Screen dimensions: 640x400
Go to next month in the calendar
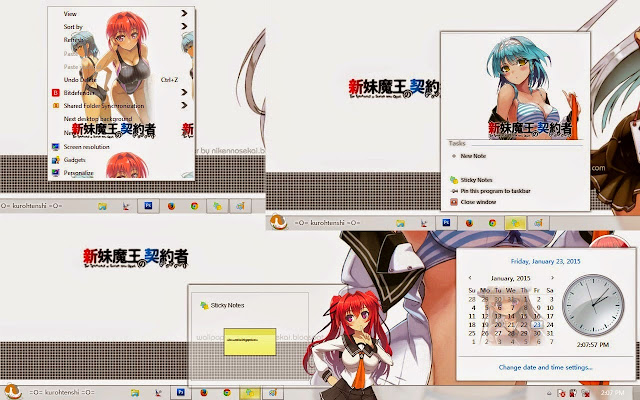click(552, 278)
